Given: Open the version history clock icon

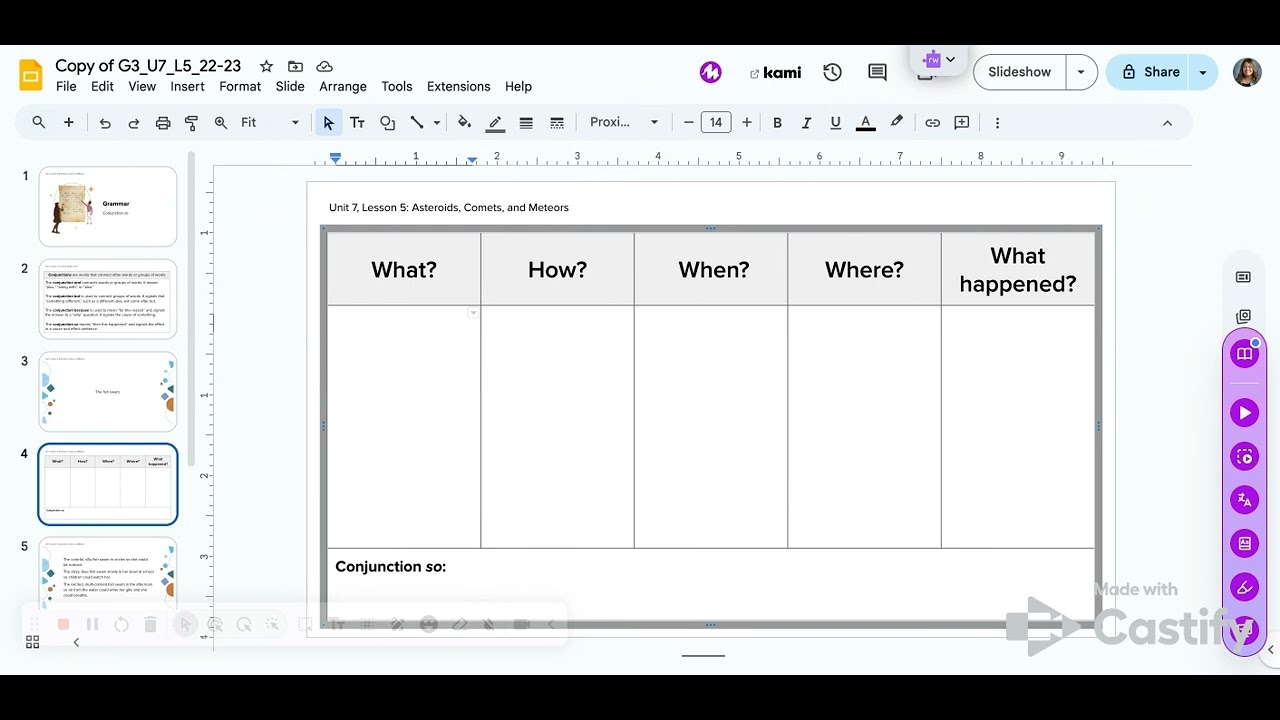Looking at the screenshot, I should 832,72.
